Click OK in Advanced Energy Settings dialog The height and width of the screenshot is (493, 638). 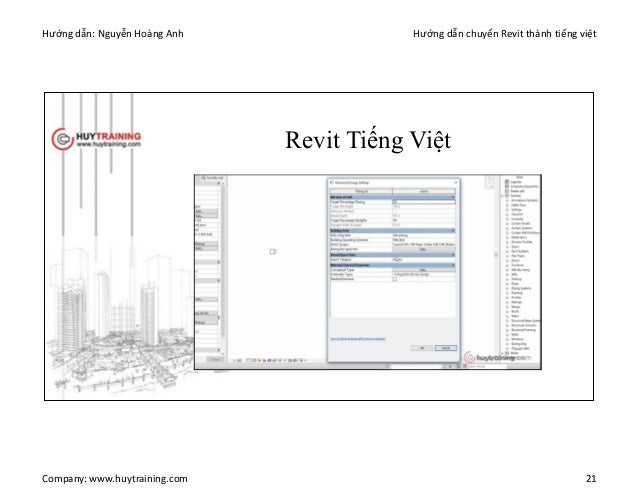(x=422, y=348)
